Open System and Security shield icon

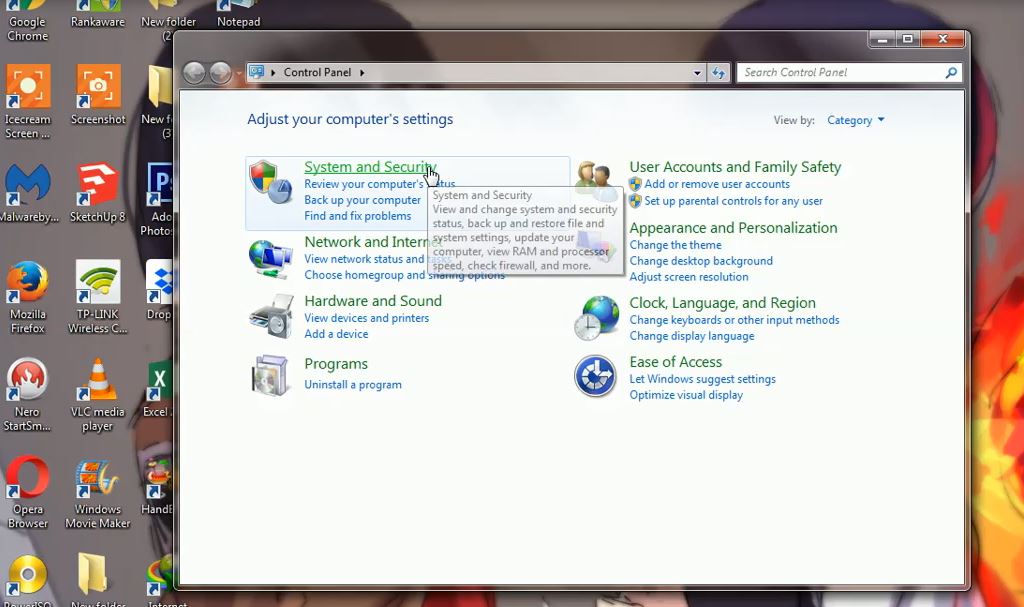(270, 182)
